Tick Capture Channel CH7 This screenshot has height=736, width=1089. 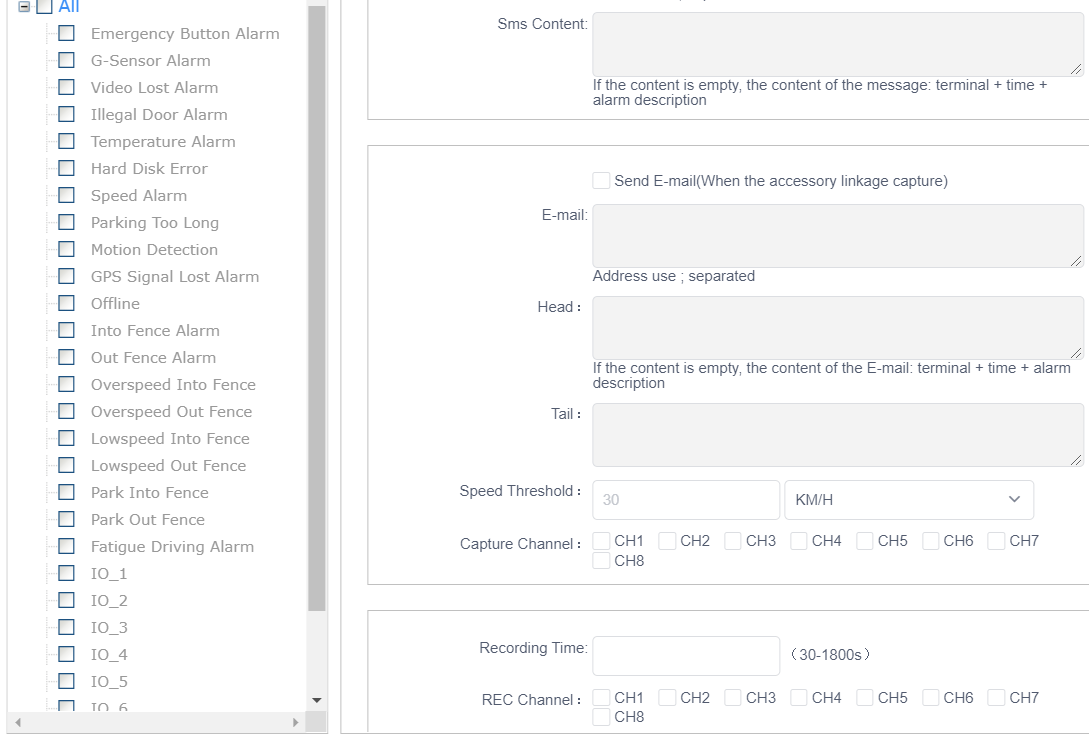pos(996,541)
